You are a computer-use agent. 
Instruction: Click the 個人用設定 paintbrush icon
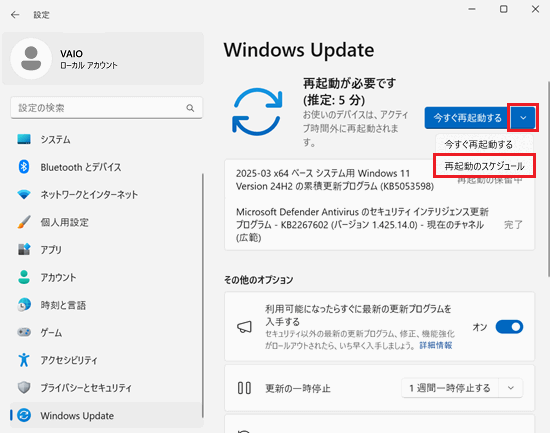[x=24, y=222]
